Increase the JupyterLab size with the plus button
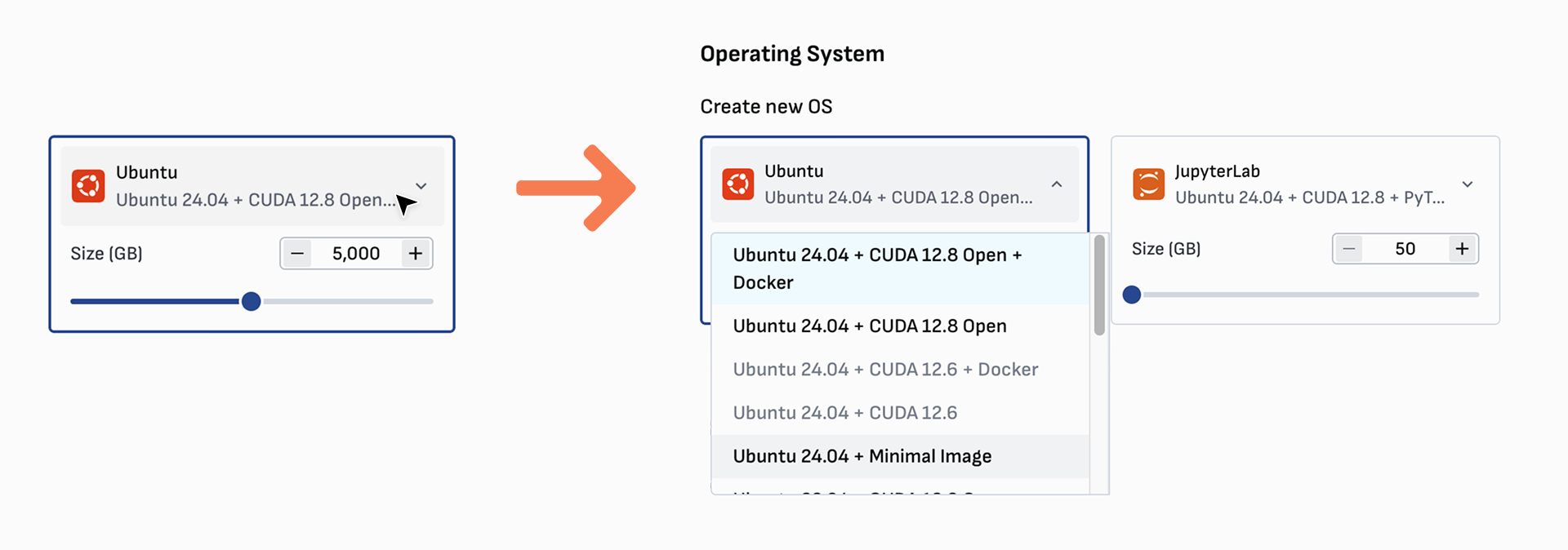 coord(1462,249)
